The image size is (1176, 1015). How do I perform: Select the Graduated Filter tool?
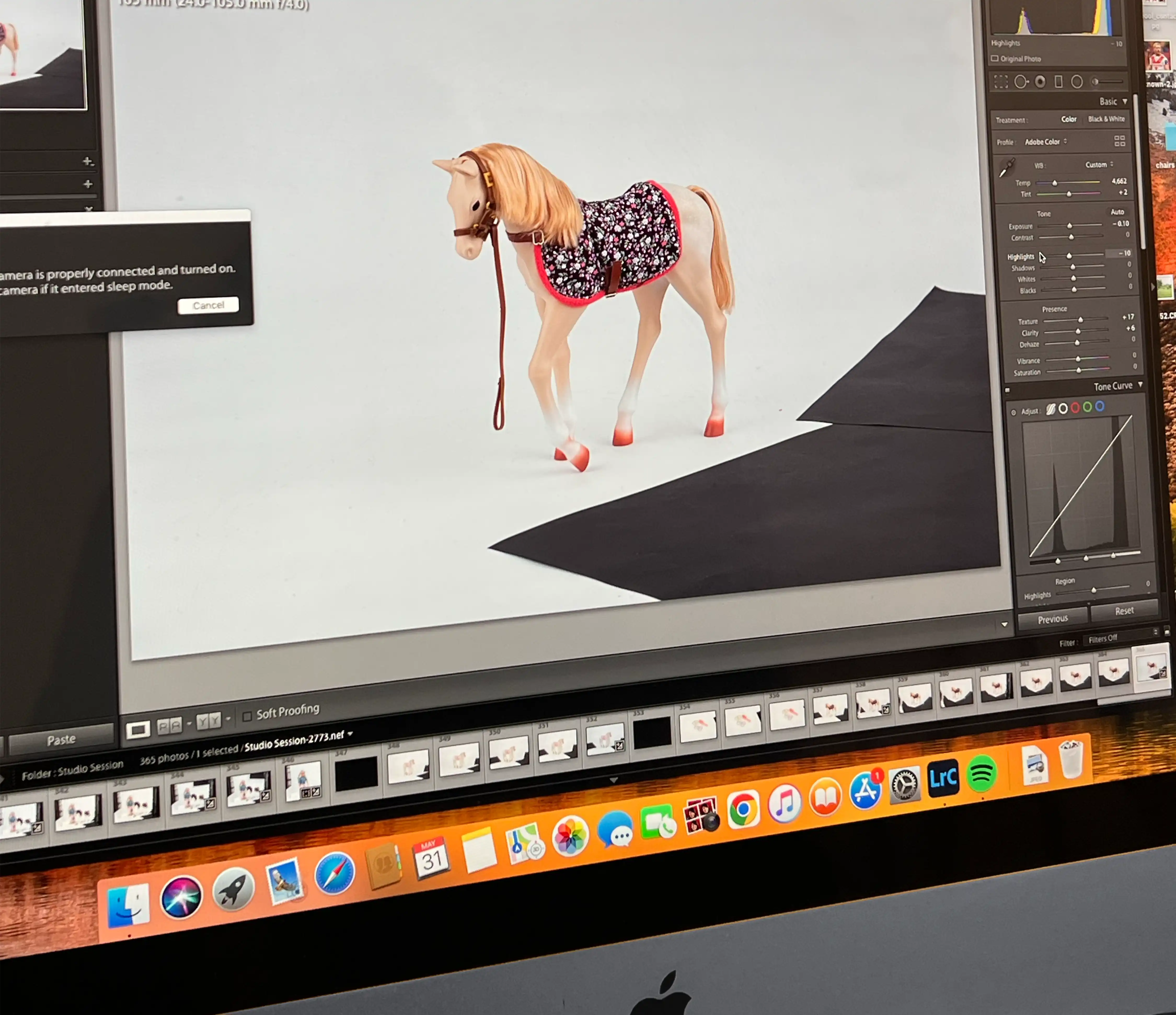pyautogui.click(x=1058, y=82)
